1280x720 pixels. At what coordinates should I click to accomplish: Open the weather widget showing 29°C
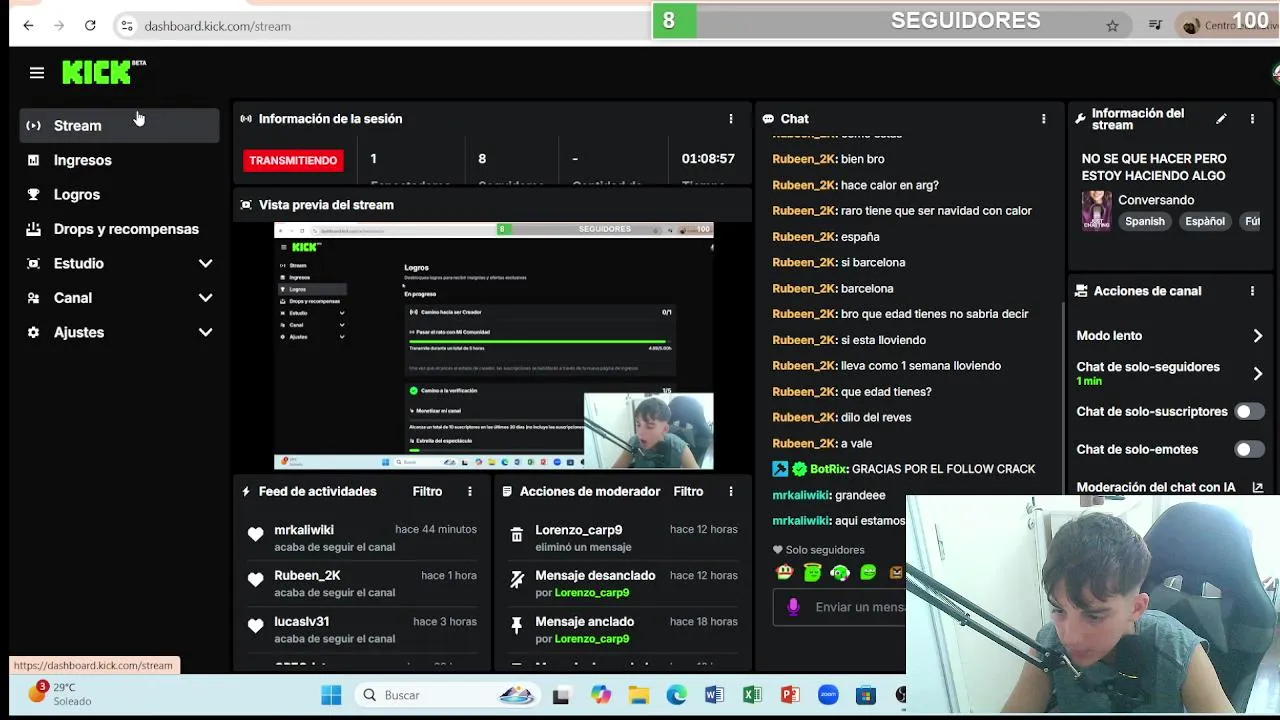click(x=60, y=694)
